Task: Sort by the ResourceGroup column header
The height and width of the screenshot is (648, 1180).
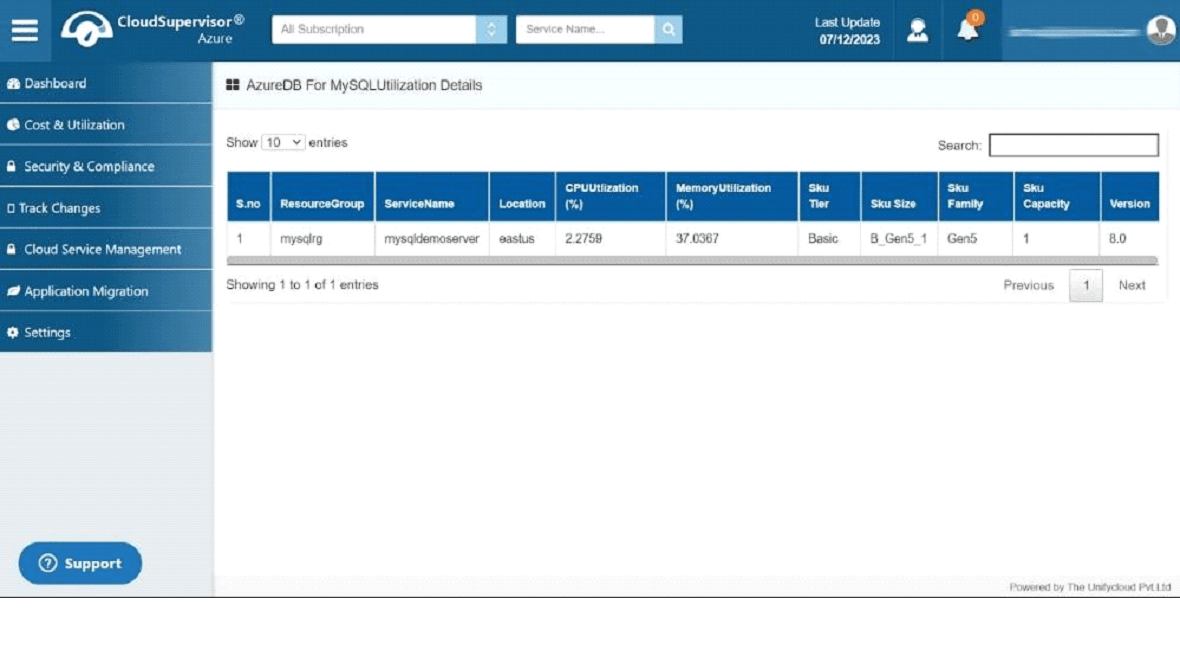Action: point(322,196)
